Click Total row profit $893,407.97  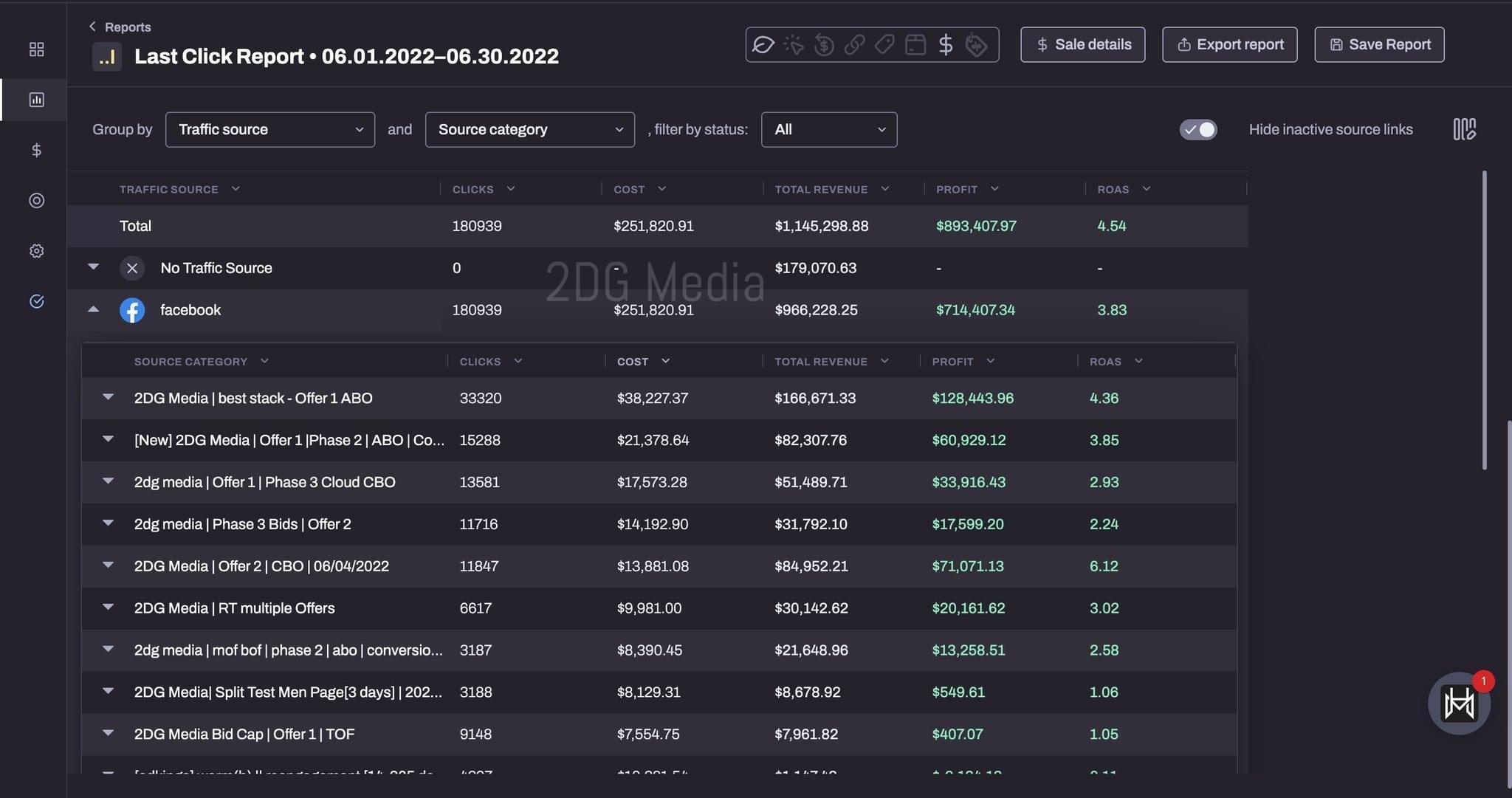pyautogui.click(x=976, y=226)
